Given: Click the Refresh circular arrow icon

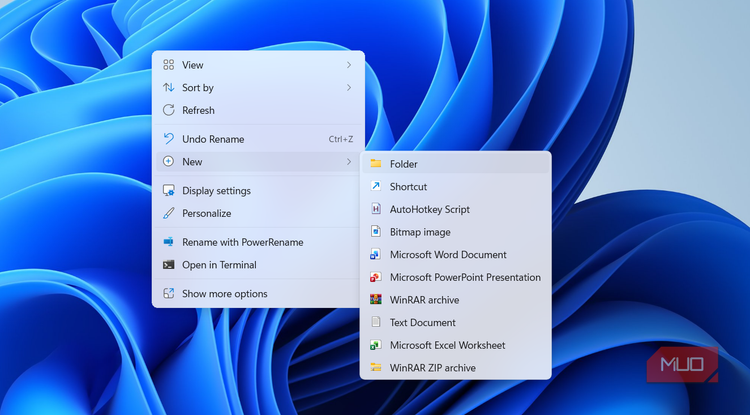Looking at the screenshot, I should tap(168, 110).
